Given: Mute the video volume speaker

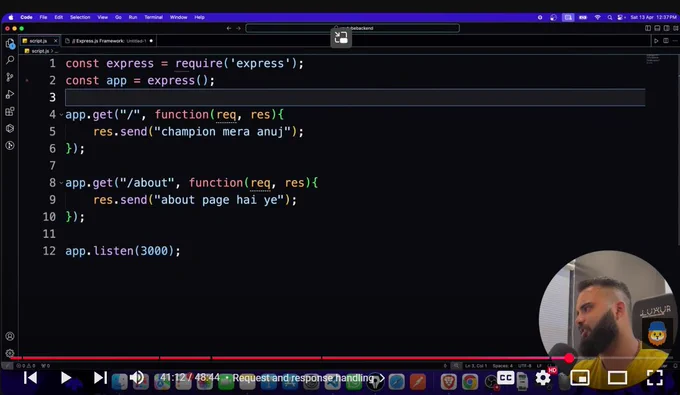Looking at the screenshot, I should 137,378.
